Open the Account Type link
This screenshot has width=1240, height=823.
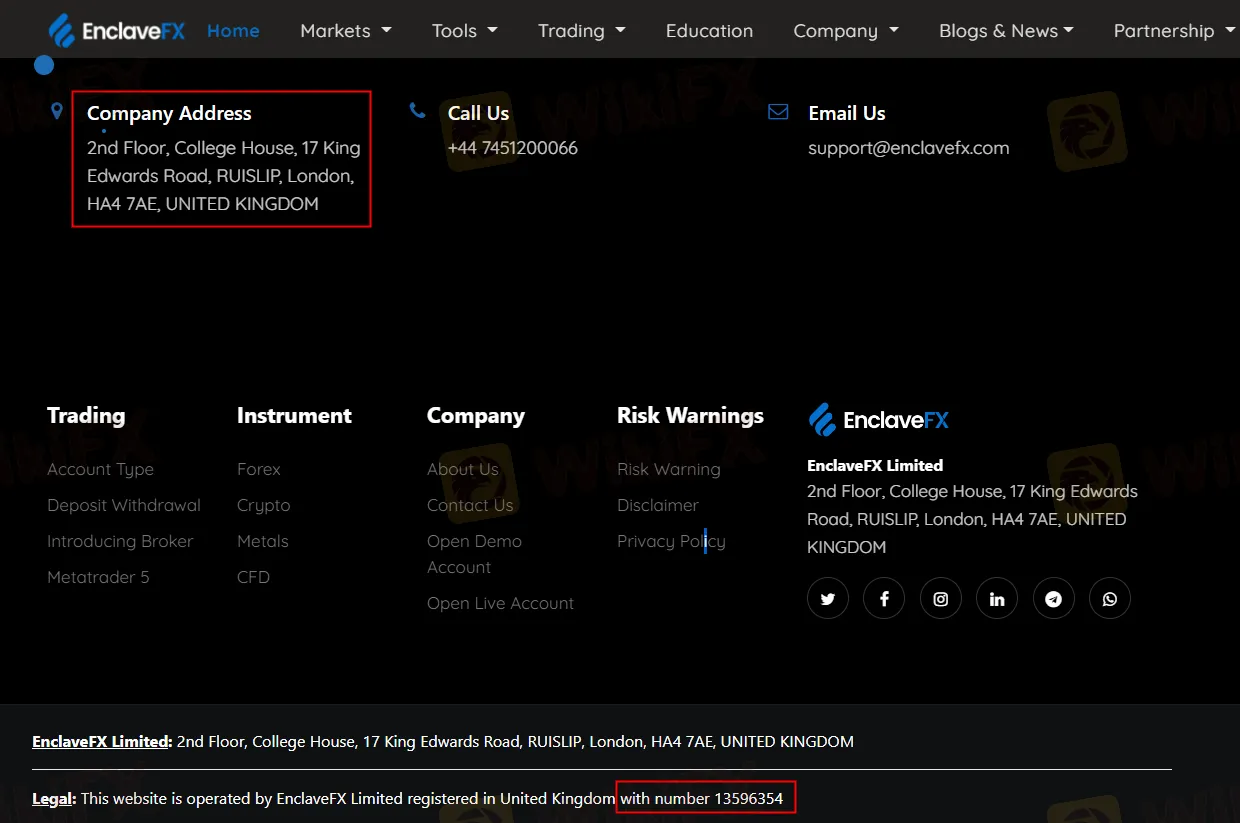coord(100,470)
